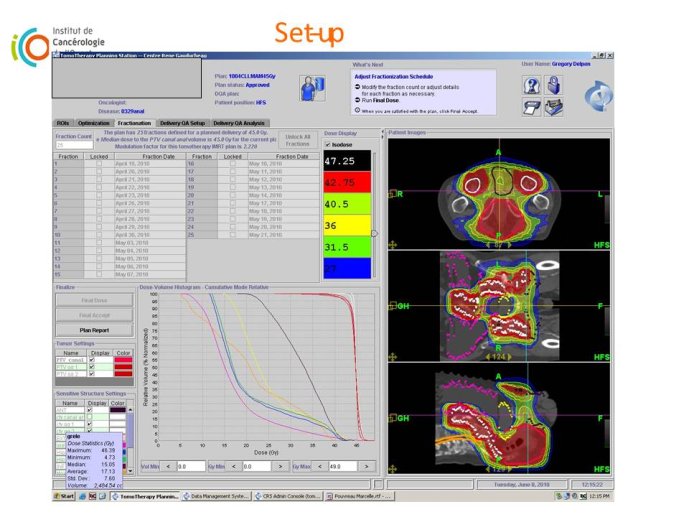Viewport: 689px width, 517px height.
Task: Open the Windows Start menu
Action: 64,496
